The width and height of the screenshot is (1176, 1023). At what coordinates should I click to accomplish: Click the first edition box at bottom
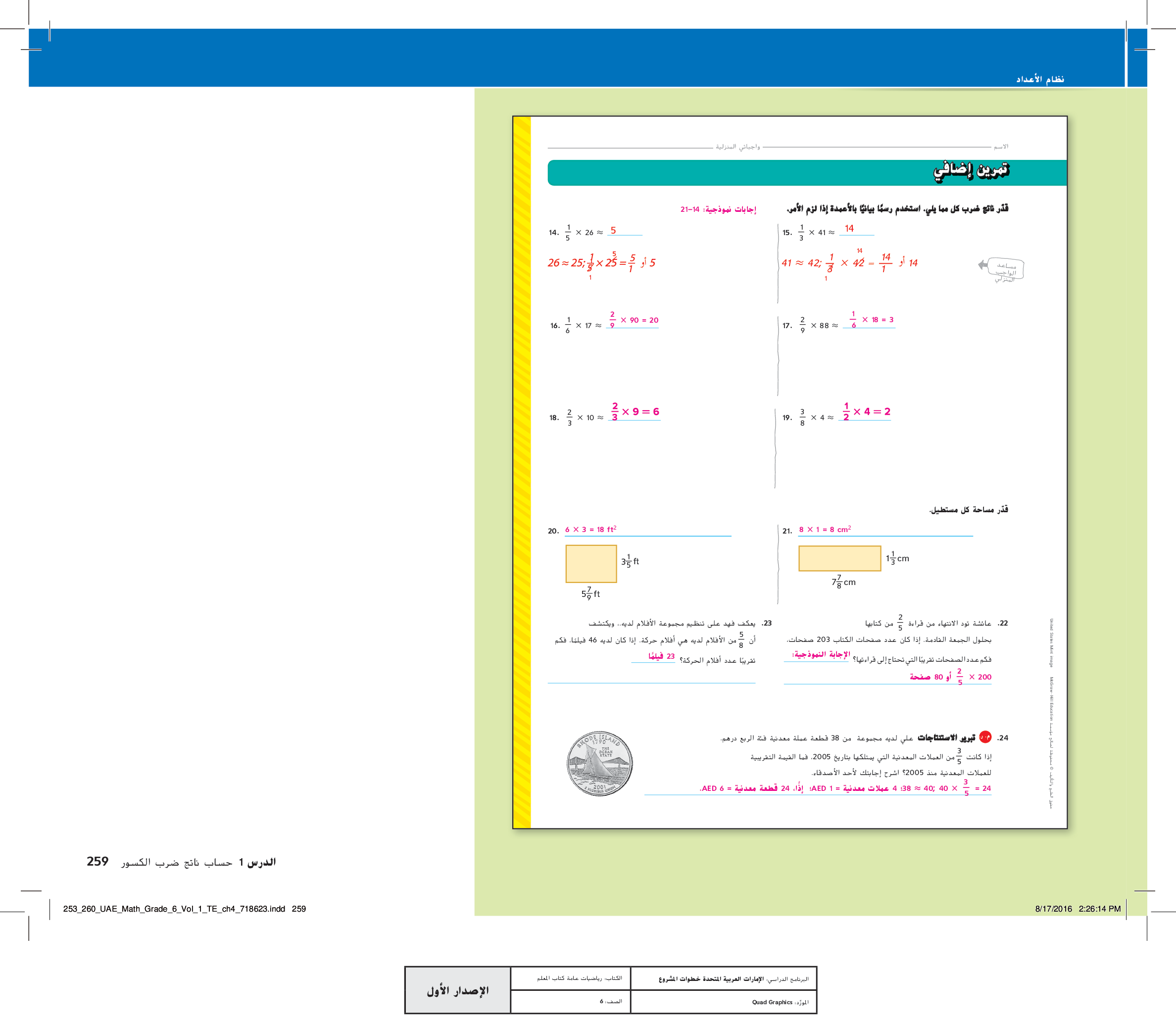coord(457,990)
